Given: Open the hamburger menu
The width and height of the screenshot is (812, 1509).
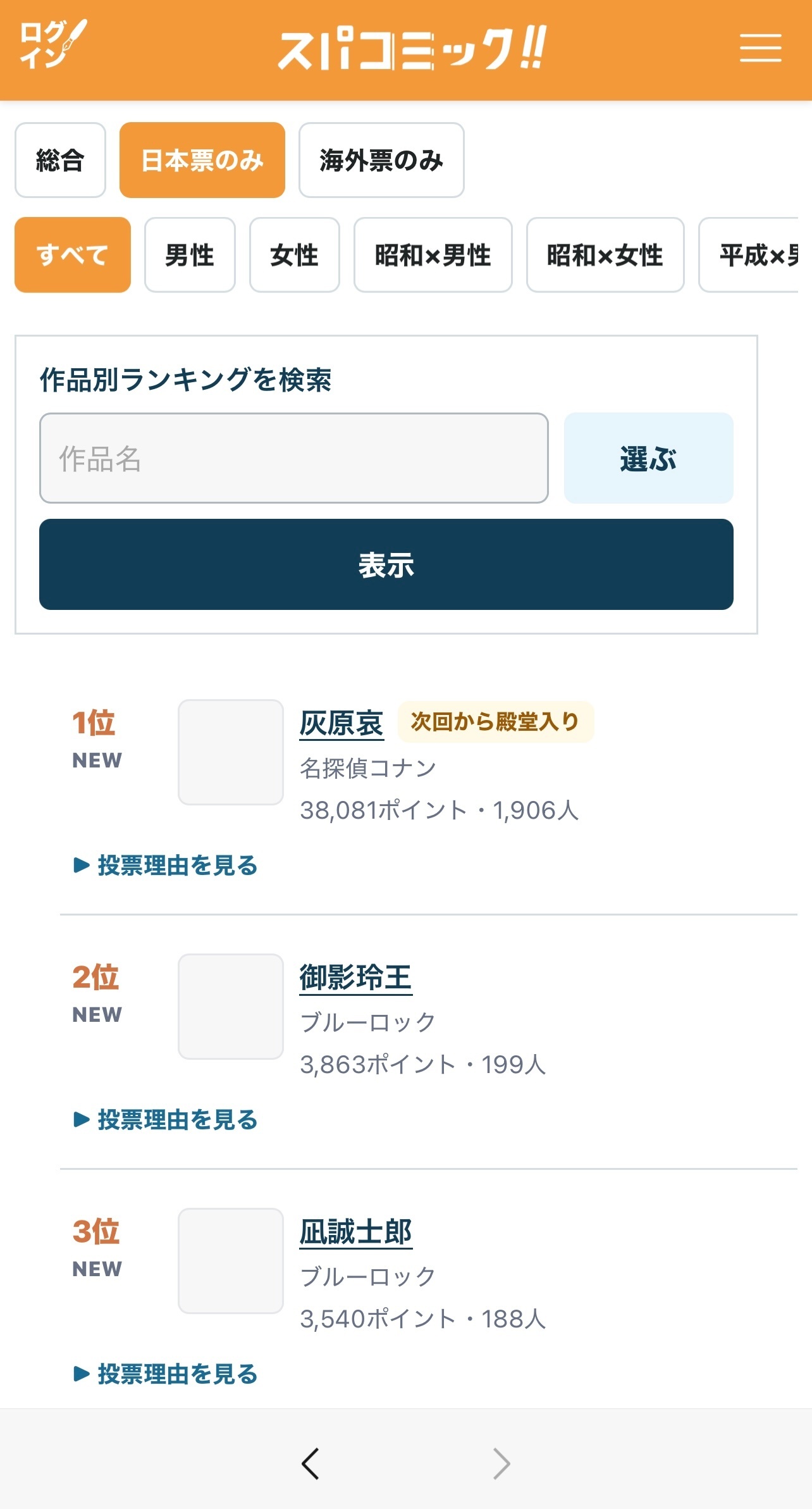Looking at the screenshot, I should tap(760, 48).
